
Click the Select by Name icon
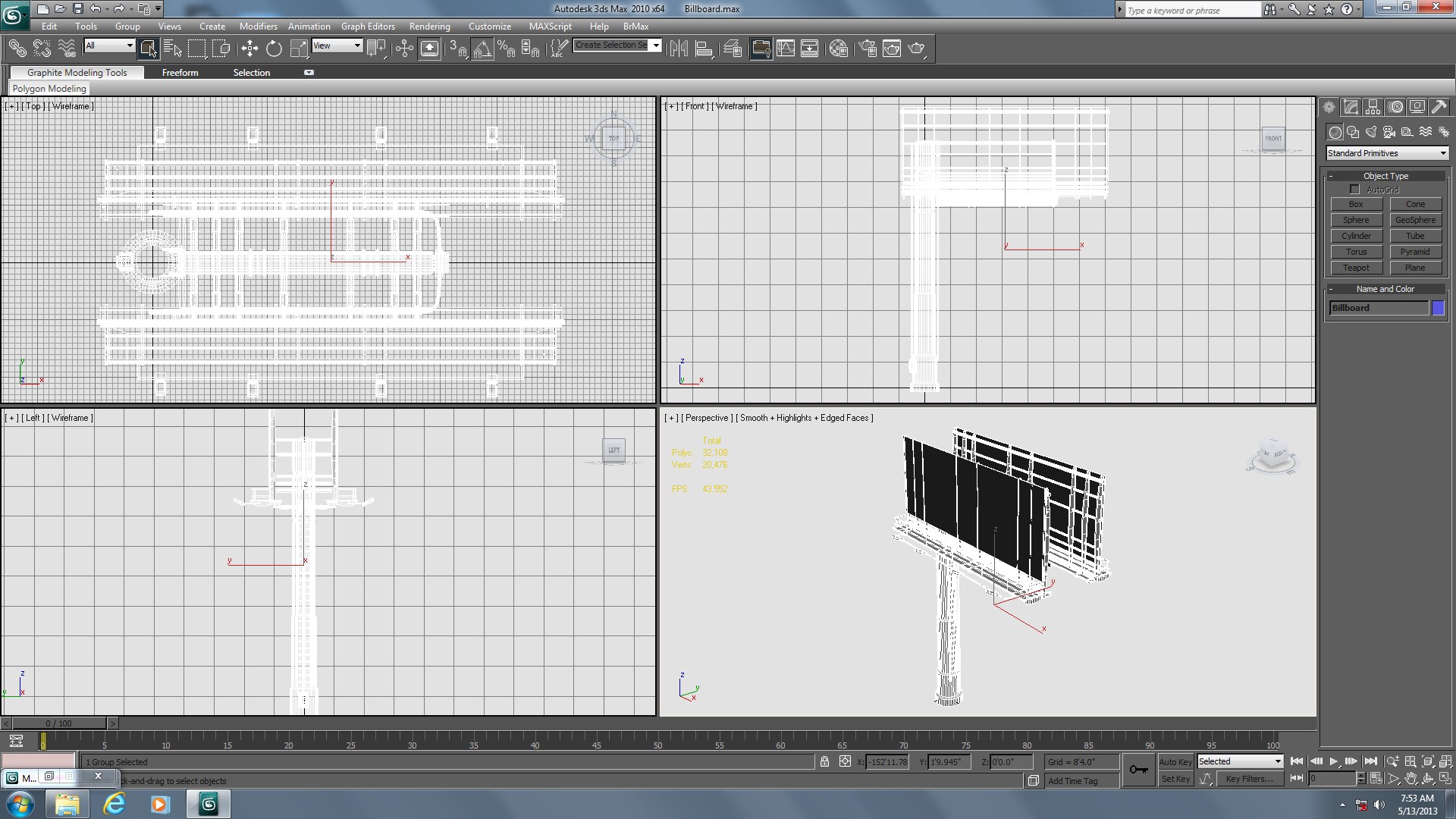coord(172,49)
